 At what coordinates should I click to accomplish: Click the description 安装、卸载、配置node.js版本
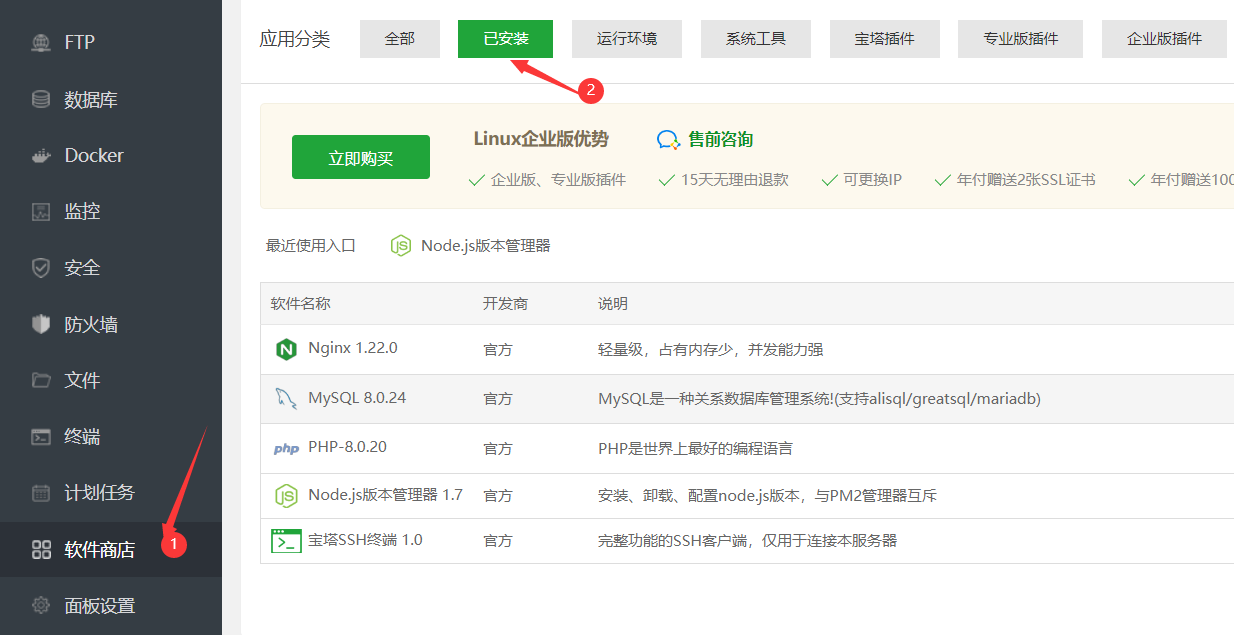click(767, 496)
